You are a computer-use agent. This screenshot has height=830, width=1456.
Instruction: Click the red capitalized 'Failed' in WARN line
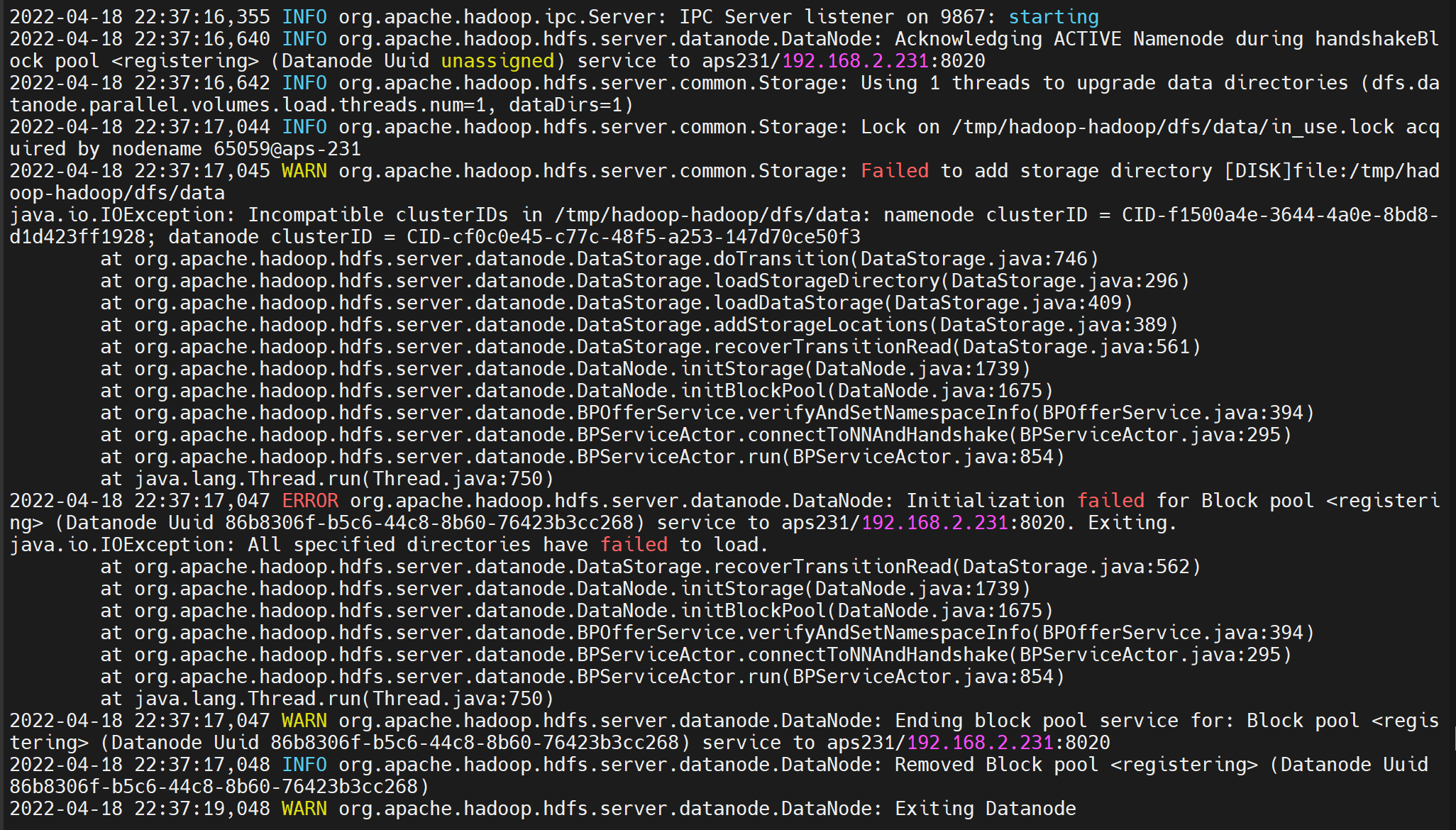click(x=894, y=171)
